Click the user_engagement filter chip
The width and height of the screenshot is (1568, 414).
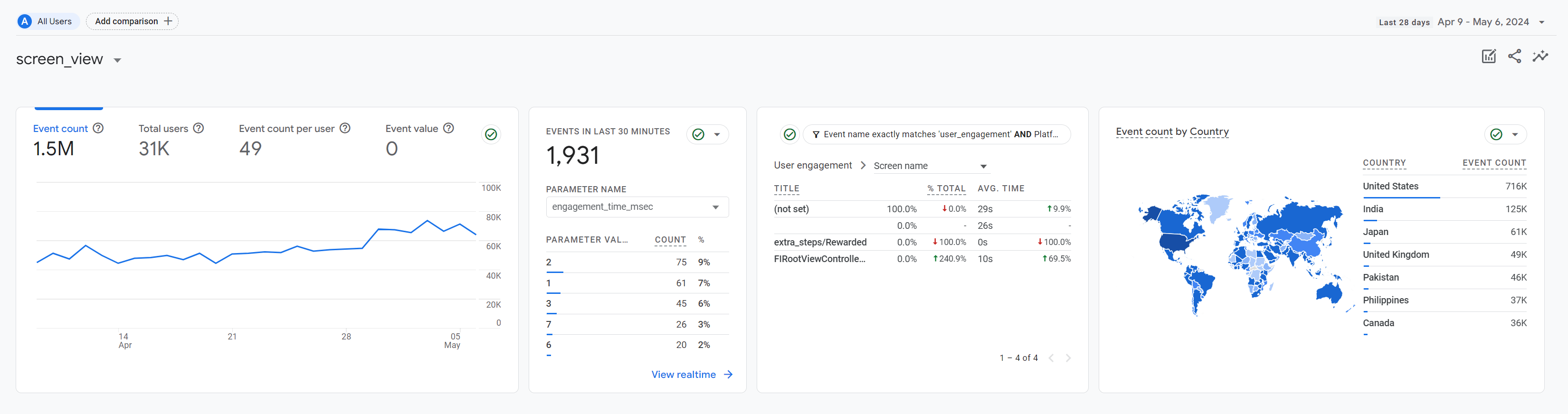click(x=937, y=134)
